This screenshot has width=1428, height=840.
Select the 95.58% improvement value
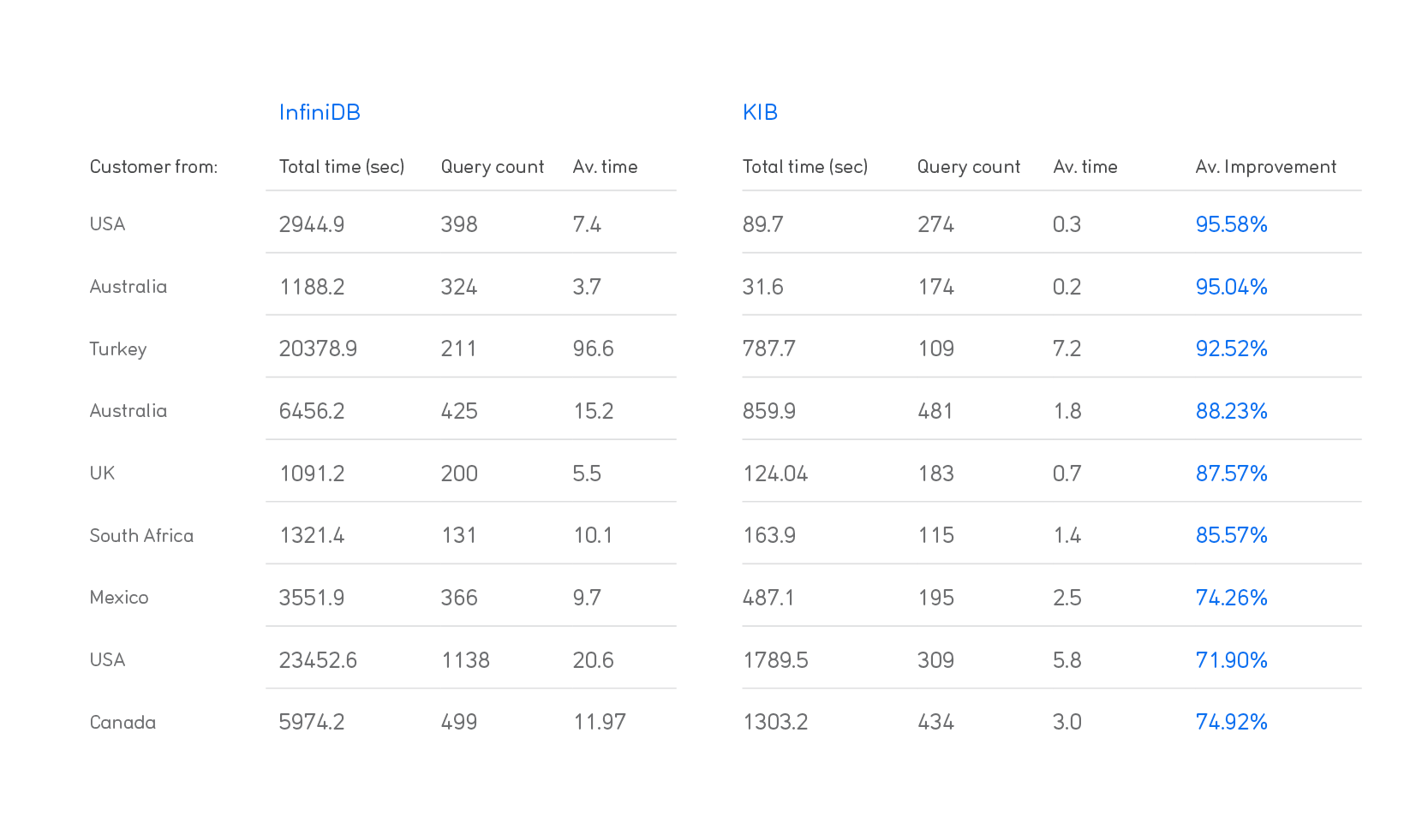1231,224
